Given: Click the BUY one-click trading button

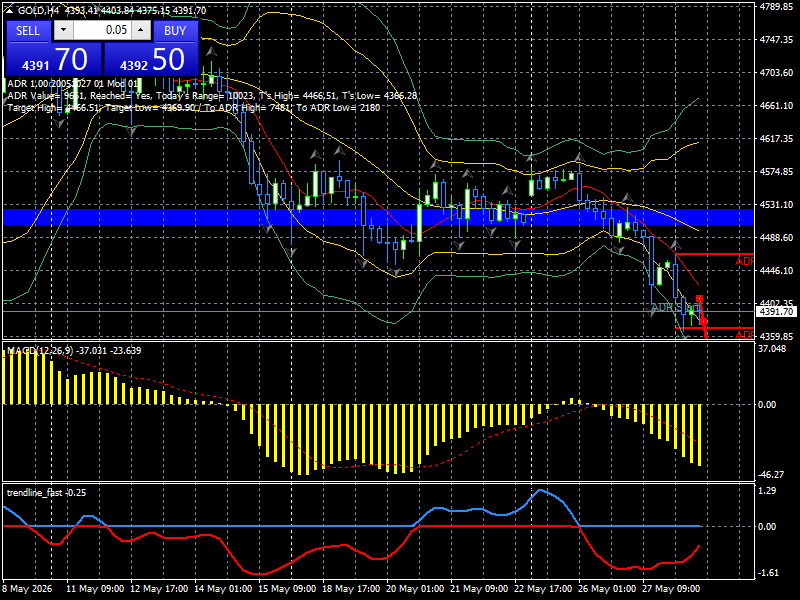Looking at the screenshot, I should click(x=175, y=31).
